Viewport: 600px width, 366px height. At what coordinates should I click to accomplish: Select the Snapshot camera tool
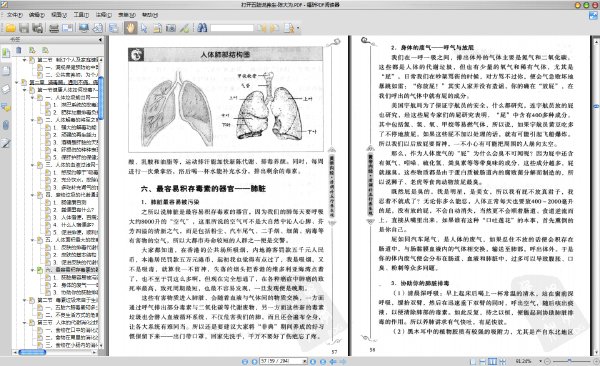coord(170,28)
